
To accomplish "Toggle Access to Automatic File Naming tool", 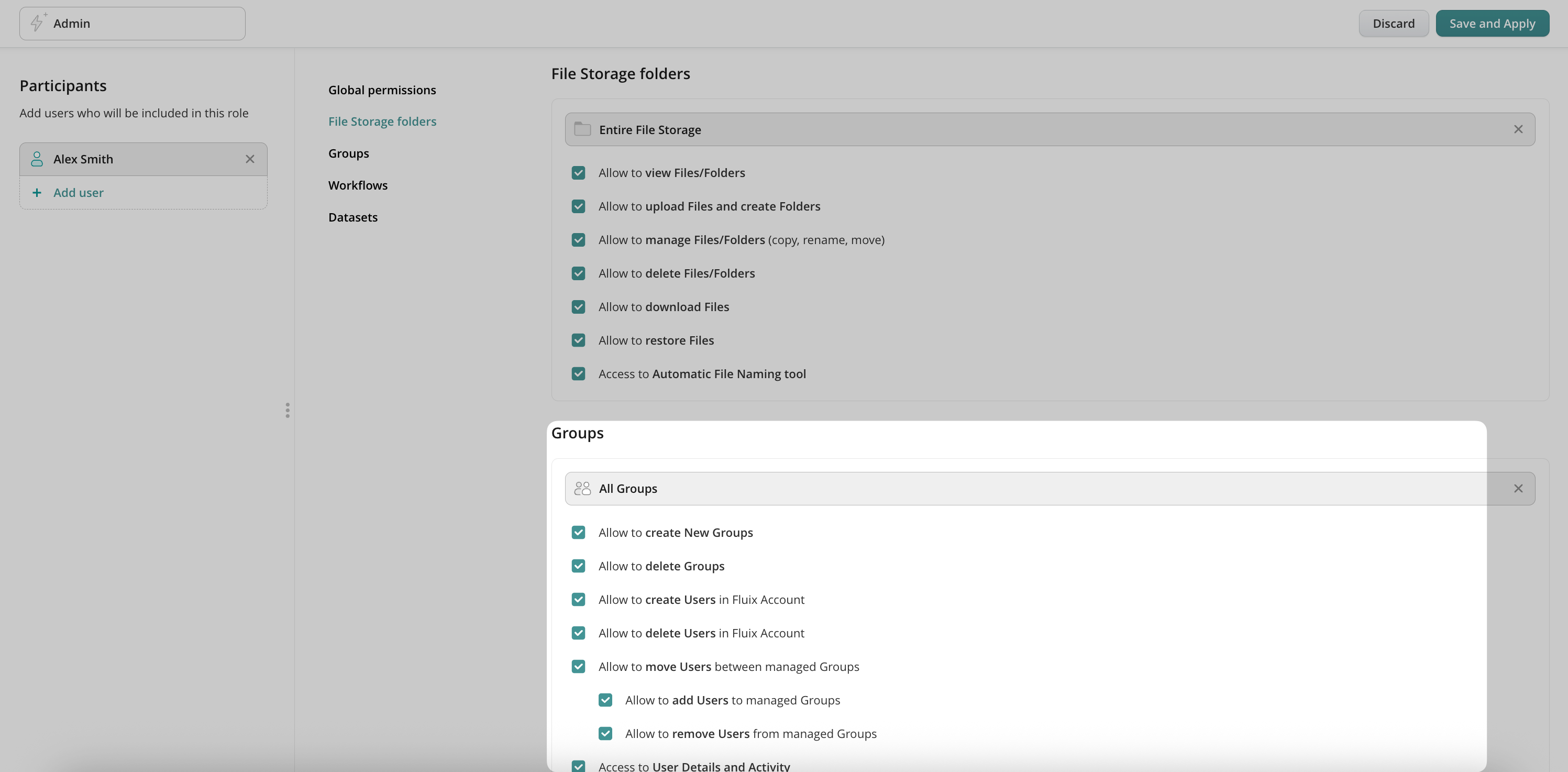I will (578, 374).
